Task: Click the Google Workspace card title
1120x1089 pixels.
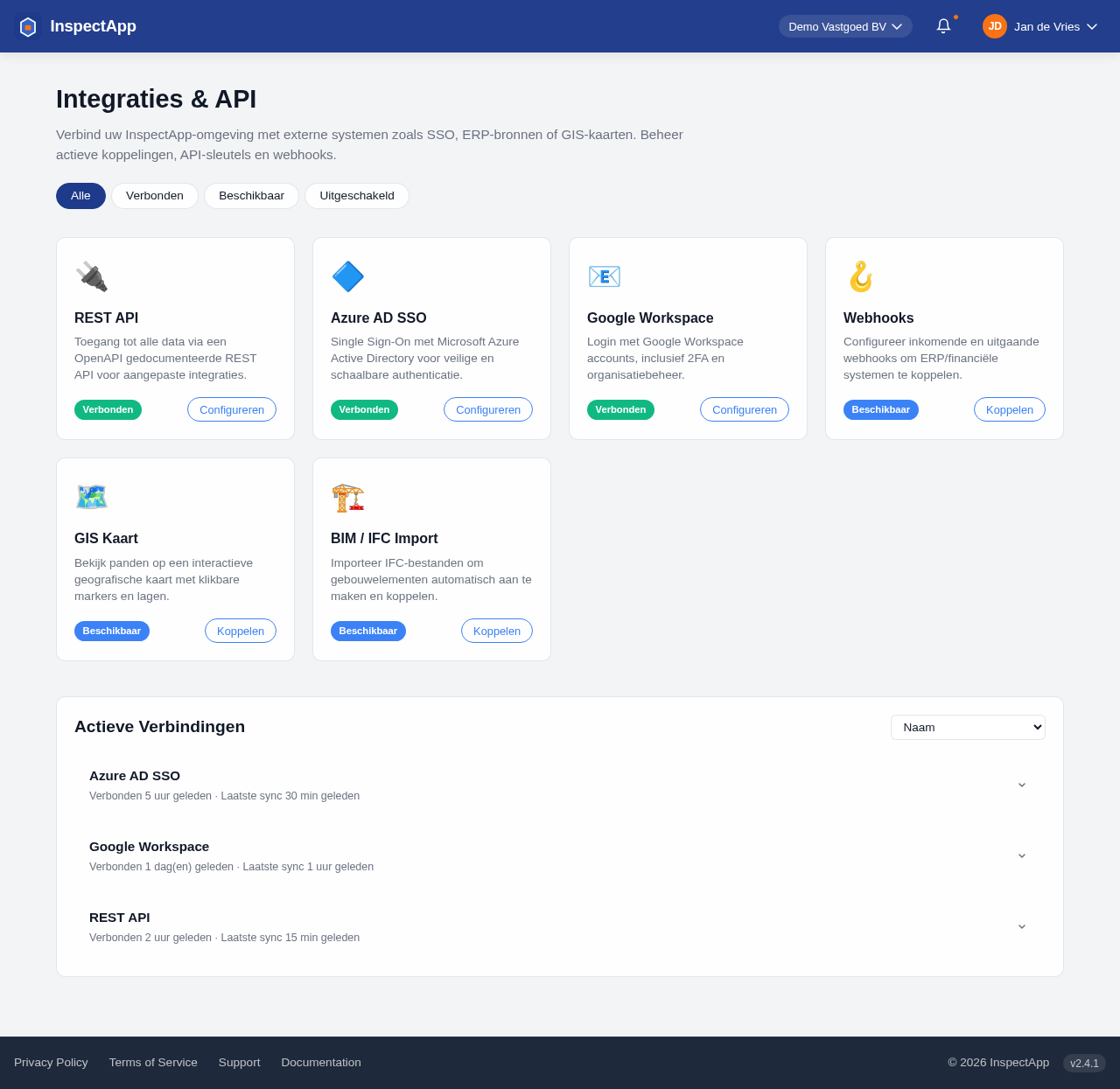Action: (650, 318)
